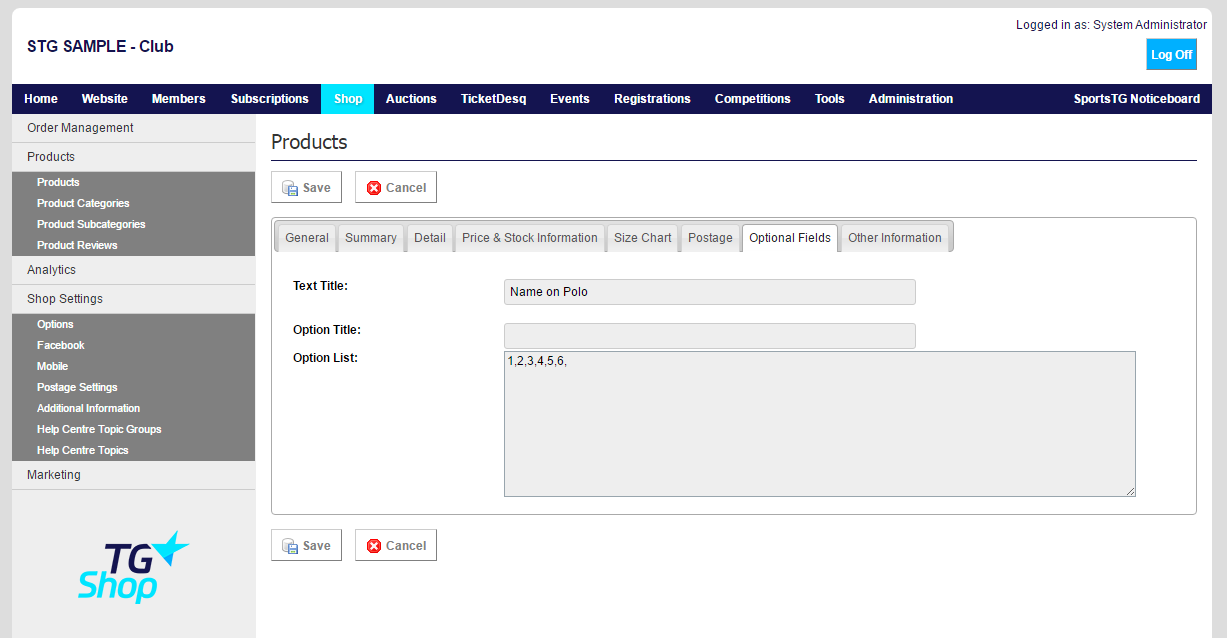
Task: Open Help Centre Topic Groups
Action: (x=99, y=429)
